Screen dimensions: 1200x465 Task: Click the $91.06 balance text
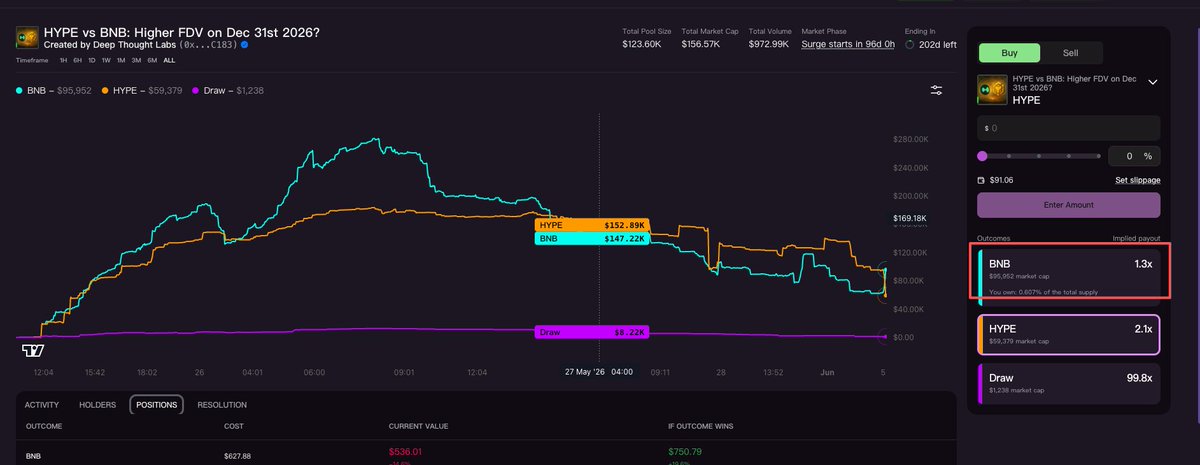(1002, 180)
